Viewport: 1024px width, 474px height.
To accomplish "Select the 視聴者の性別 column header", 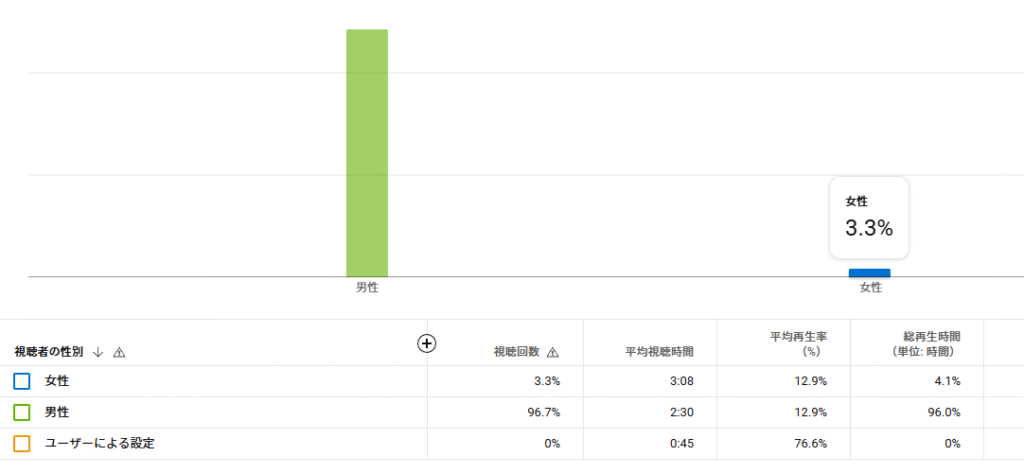I will point(49,352).
